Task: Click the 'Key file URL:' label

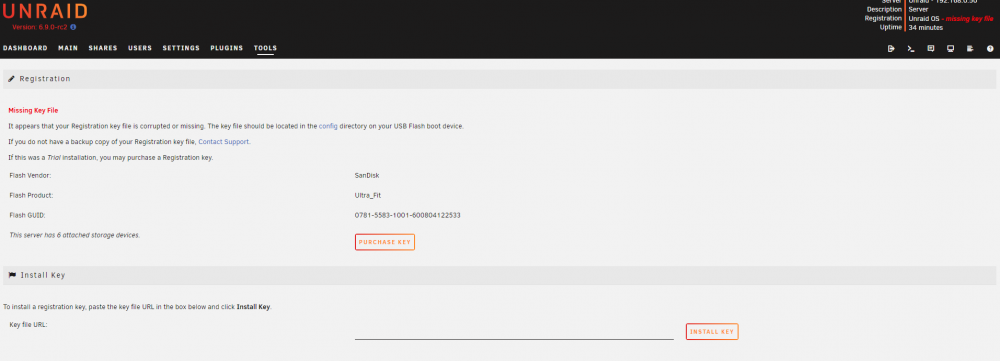Action: point(29,325)
